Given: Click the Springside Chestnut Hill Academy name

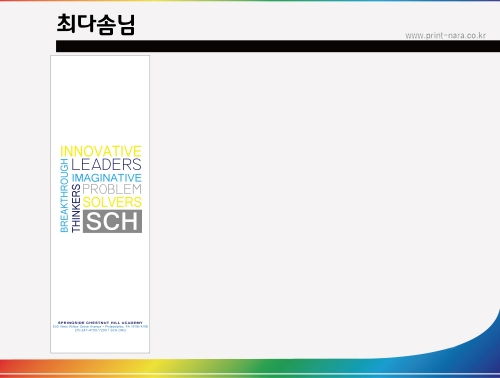Looking at the screenshot, I should (100, 323).
